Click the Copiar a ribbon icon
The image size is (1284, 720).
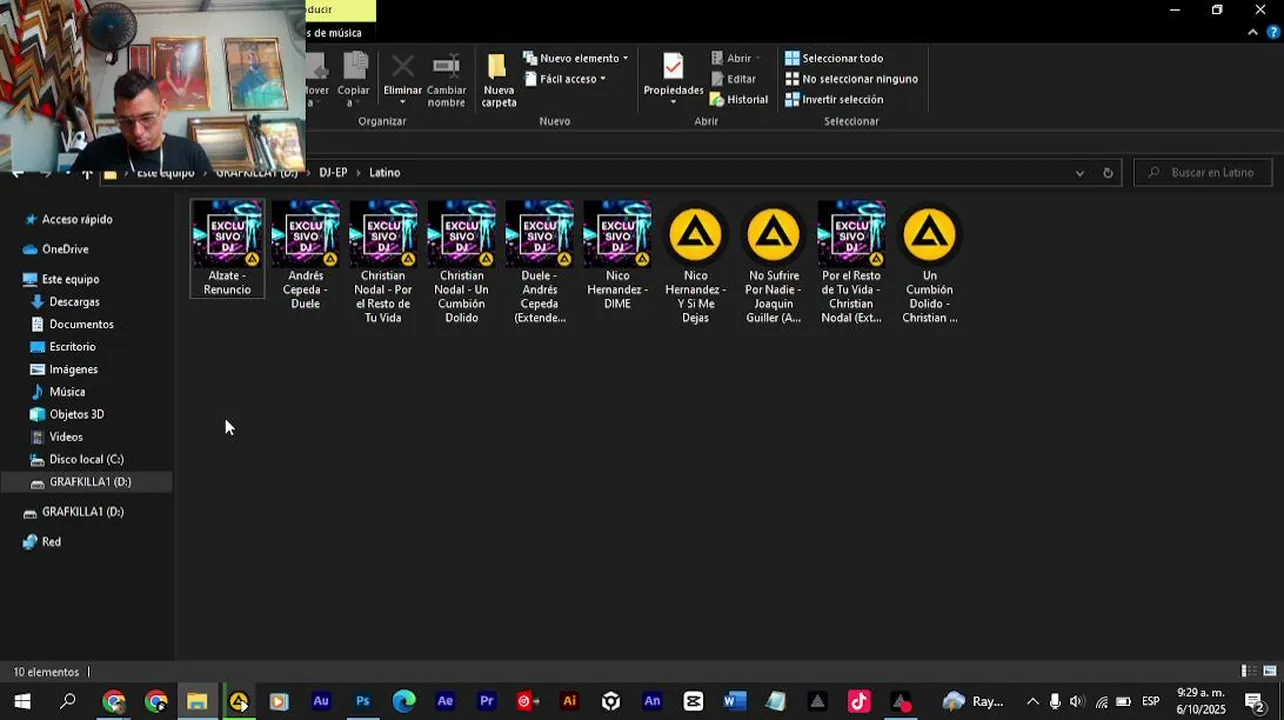tap(355, 66)
